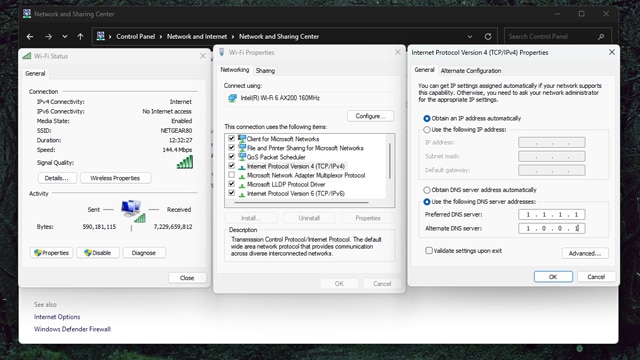Select Control Panel in the breadcrumb
640x360 pixels.
coord(136,37)
